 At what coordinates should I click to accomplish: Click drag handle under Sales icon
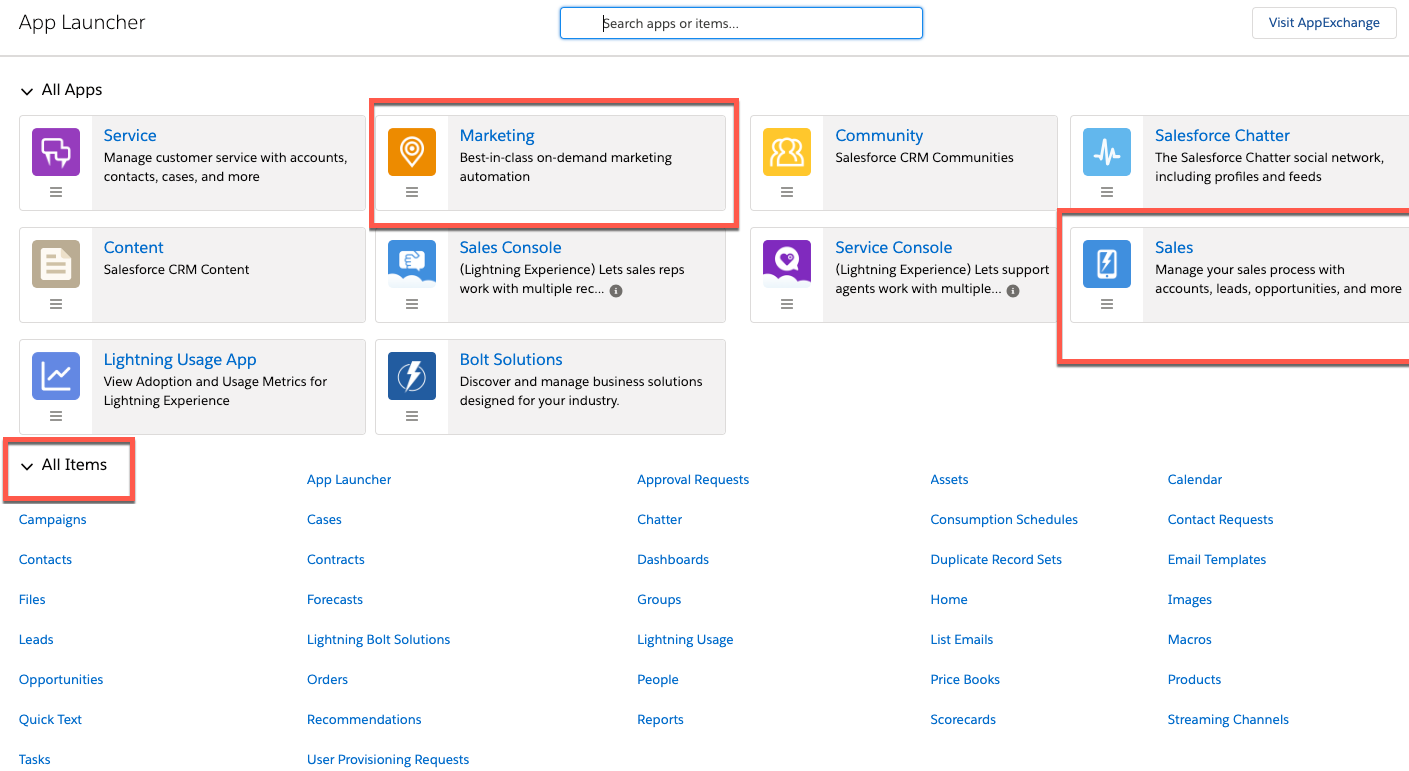tap(1107, 304)
